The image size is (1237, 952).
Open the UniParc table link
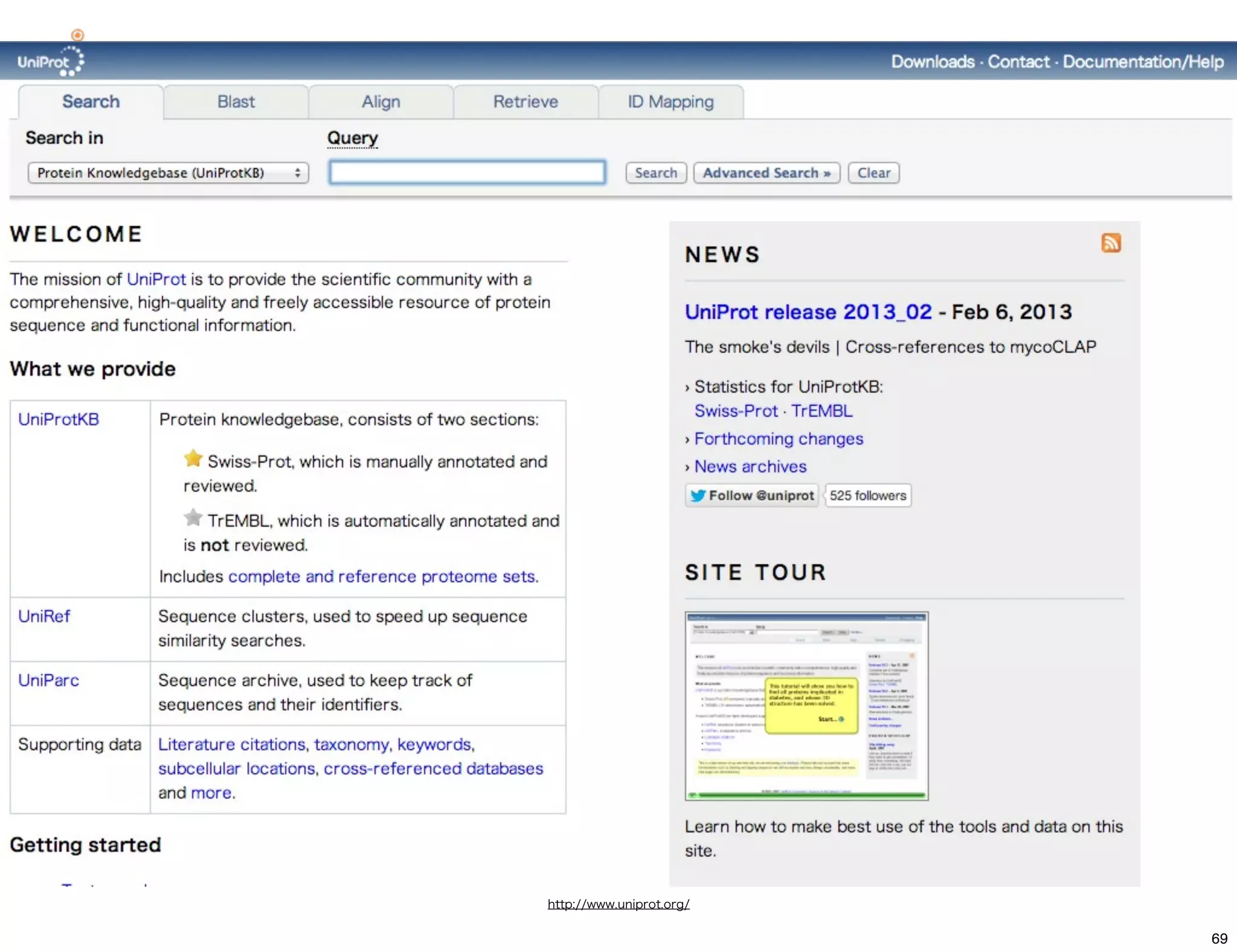click(x=48, y=680)
